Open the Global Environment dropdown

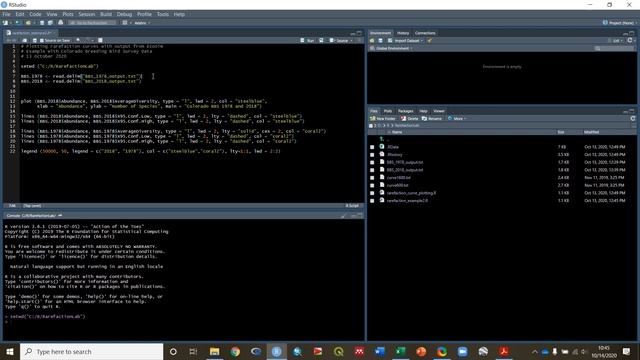[x=392, y=48]
